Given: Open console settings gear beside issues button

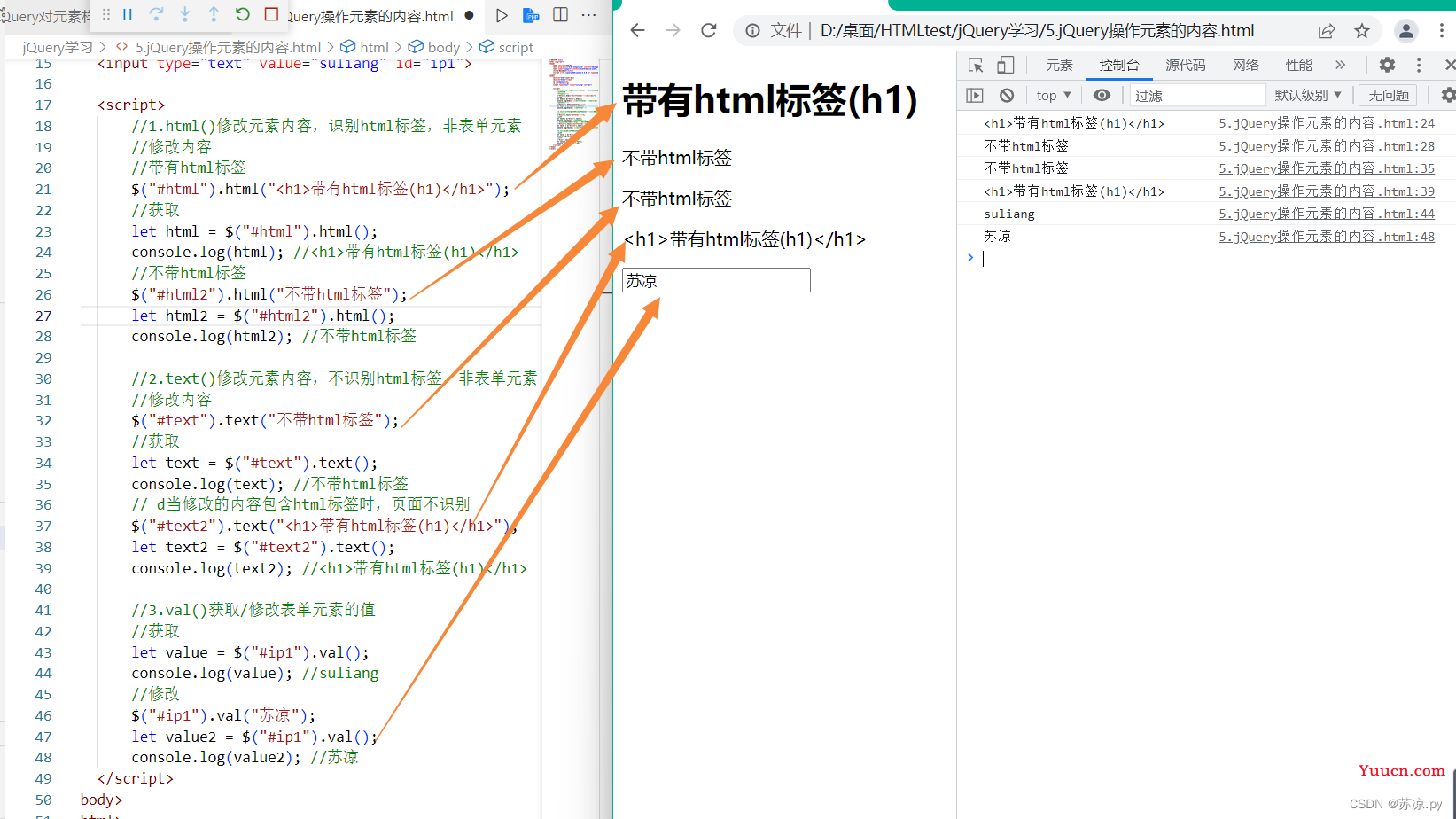Looking at the screenshot, I should [1448, 95].
